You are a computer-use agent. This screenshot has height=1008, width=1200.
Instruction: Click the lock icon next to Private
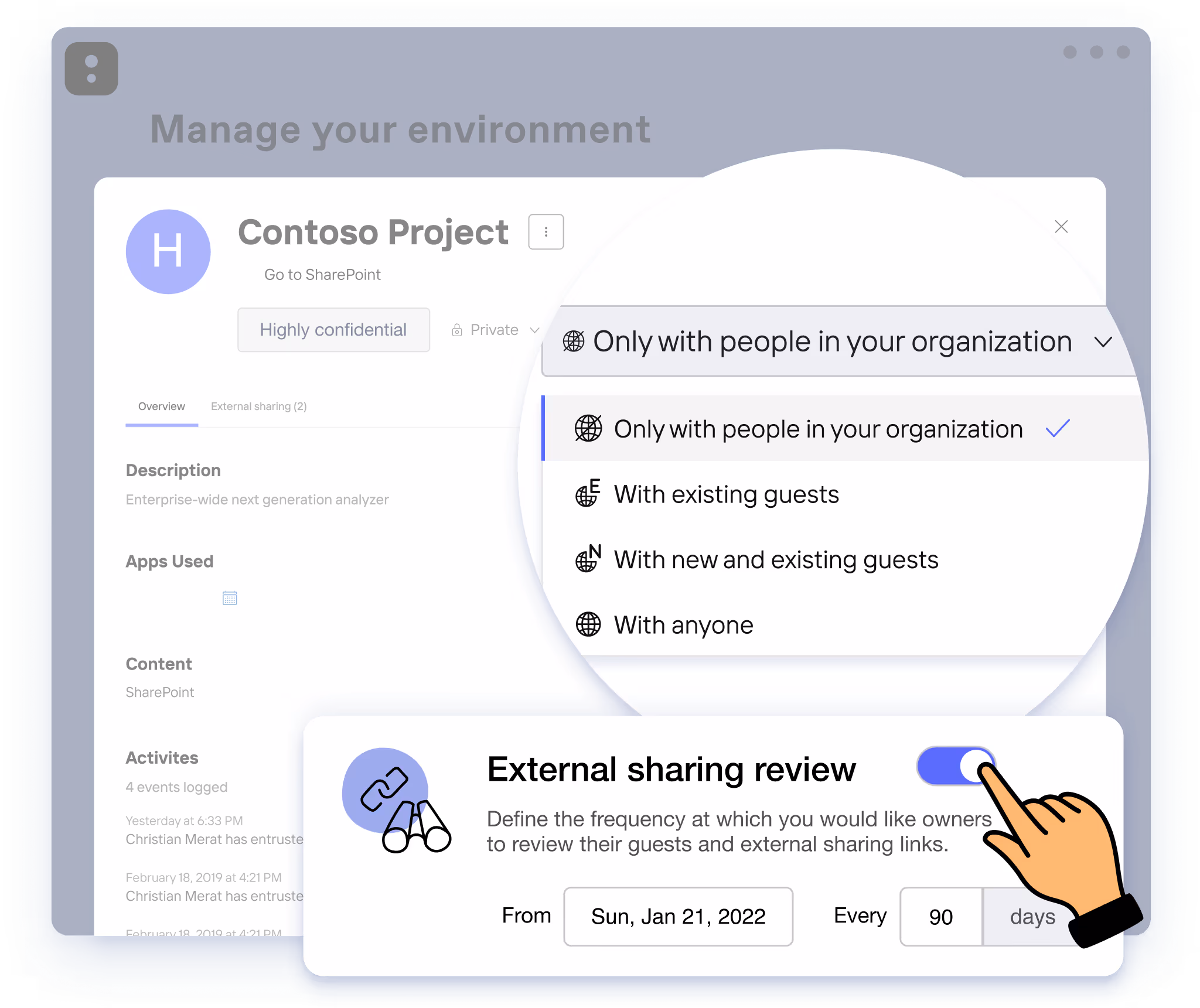457,330
